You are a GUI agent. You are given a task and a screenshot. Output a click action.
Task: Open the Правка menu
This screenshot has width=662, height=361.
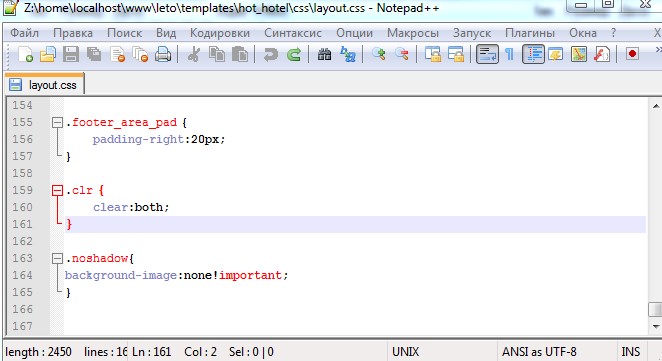pos(73,33)
